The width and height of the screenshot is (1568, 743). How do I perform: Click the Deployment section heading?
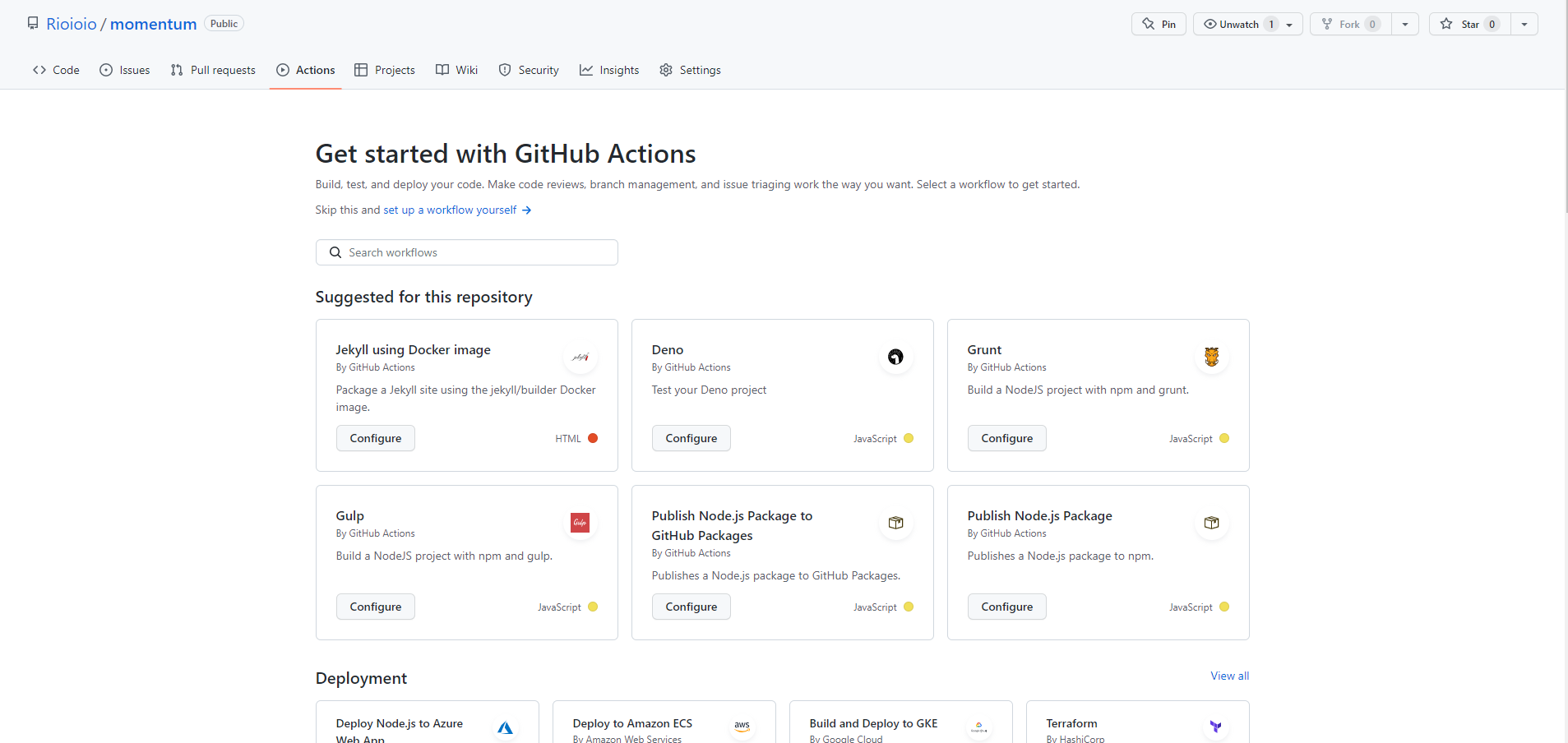[361, 678]
